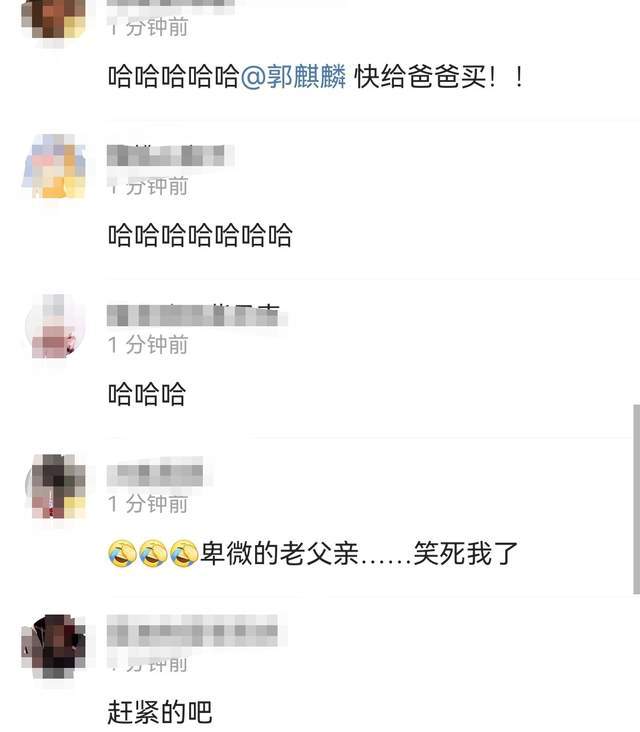View avatar of the 卑微的老父亲 commenter
Viewport: 640px width, 732px height.
(56, 486)
